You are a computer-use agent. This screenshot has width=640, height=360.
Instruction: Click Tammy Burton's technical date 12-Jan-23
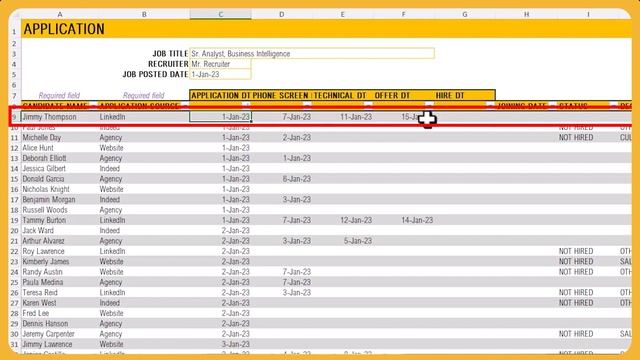(x=356, y=220)
